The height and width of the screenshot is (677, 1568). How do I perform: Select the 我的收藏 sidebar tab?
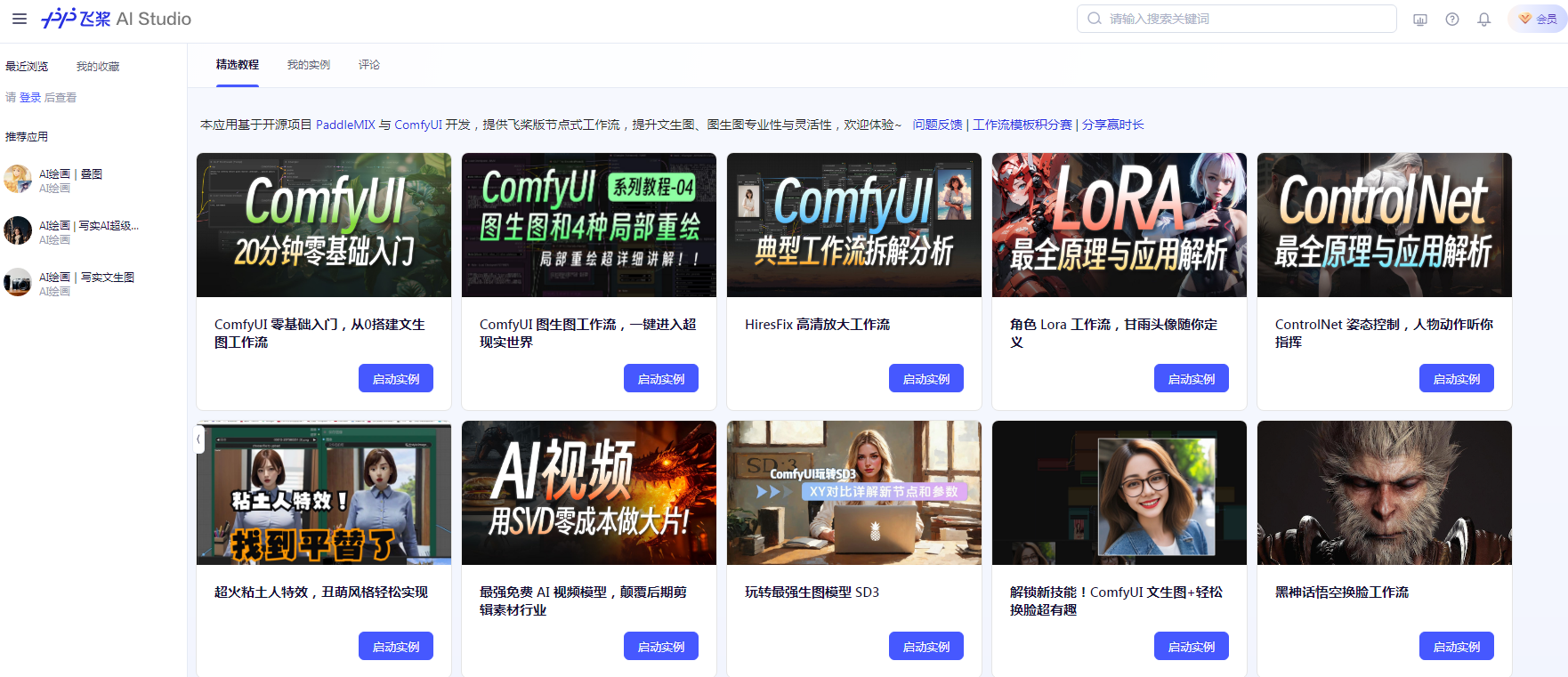(98, 67)
